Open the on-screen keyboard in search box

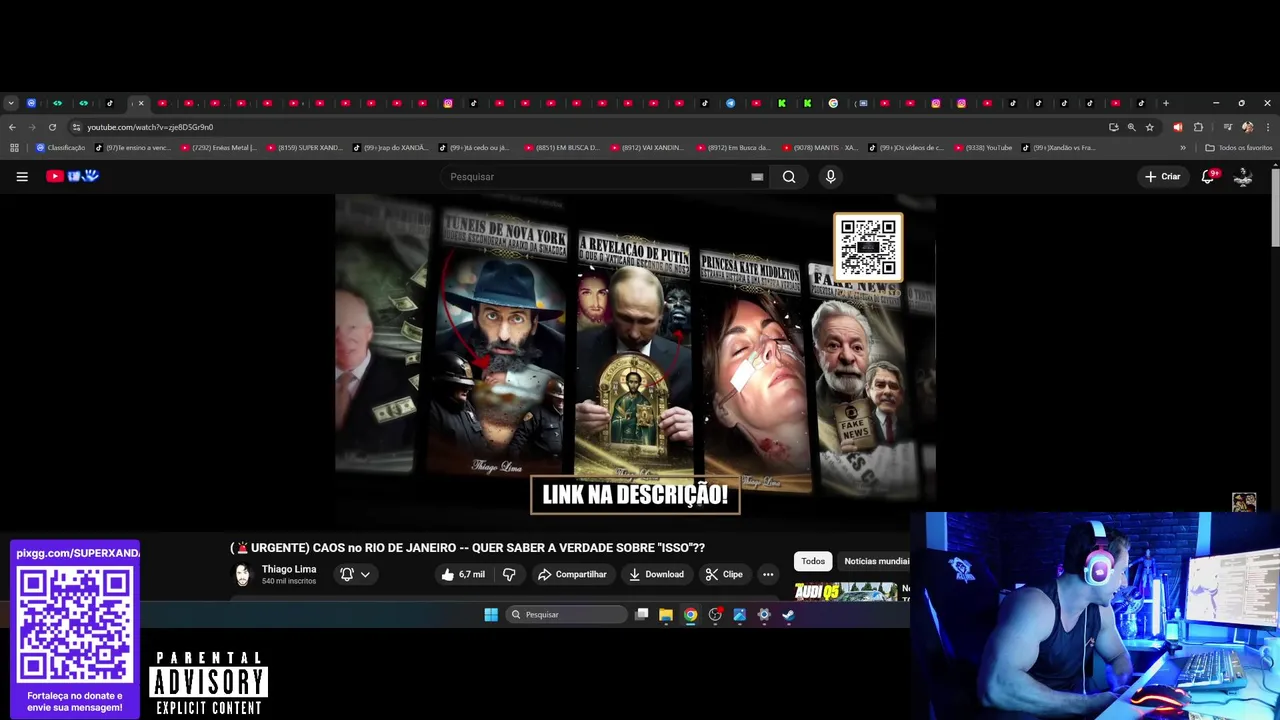tap(757, 177)
